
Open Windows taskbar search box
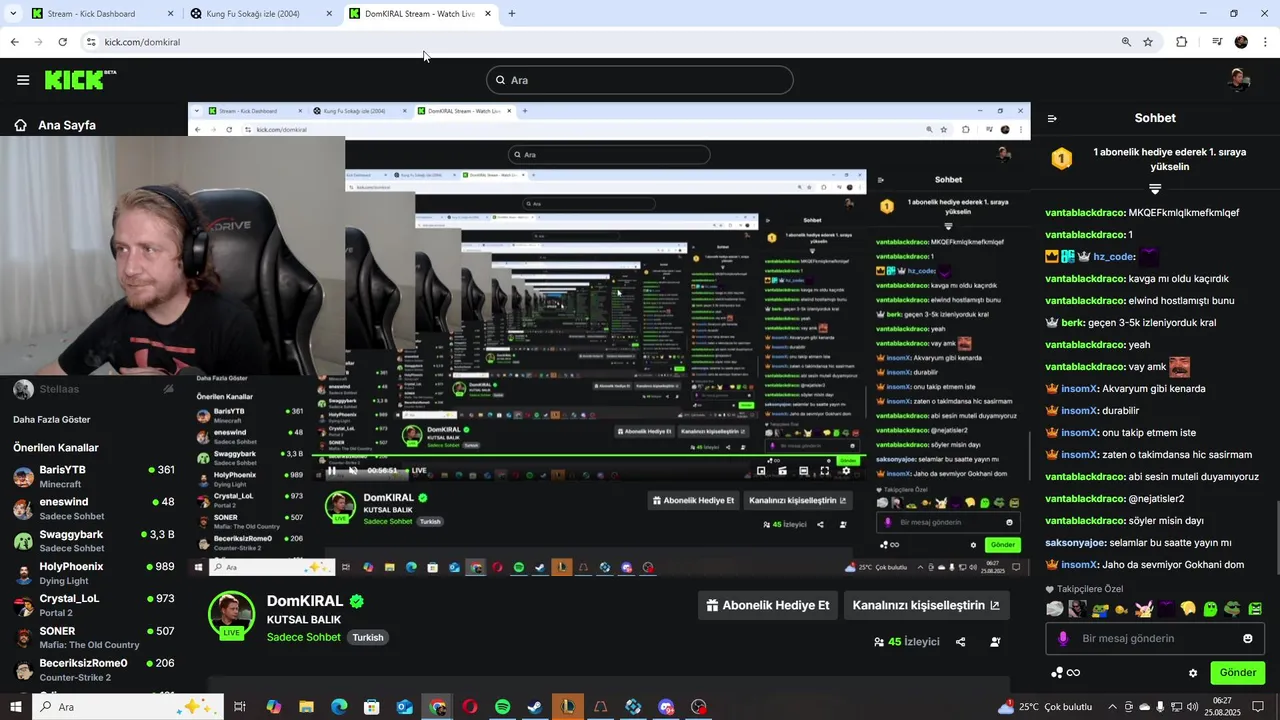point(130,707)
